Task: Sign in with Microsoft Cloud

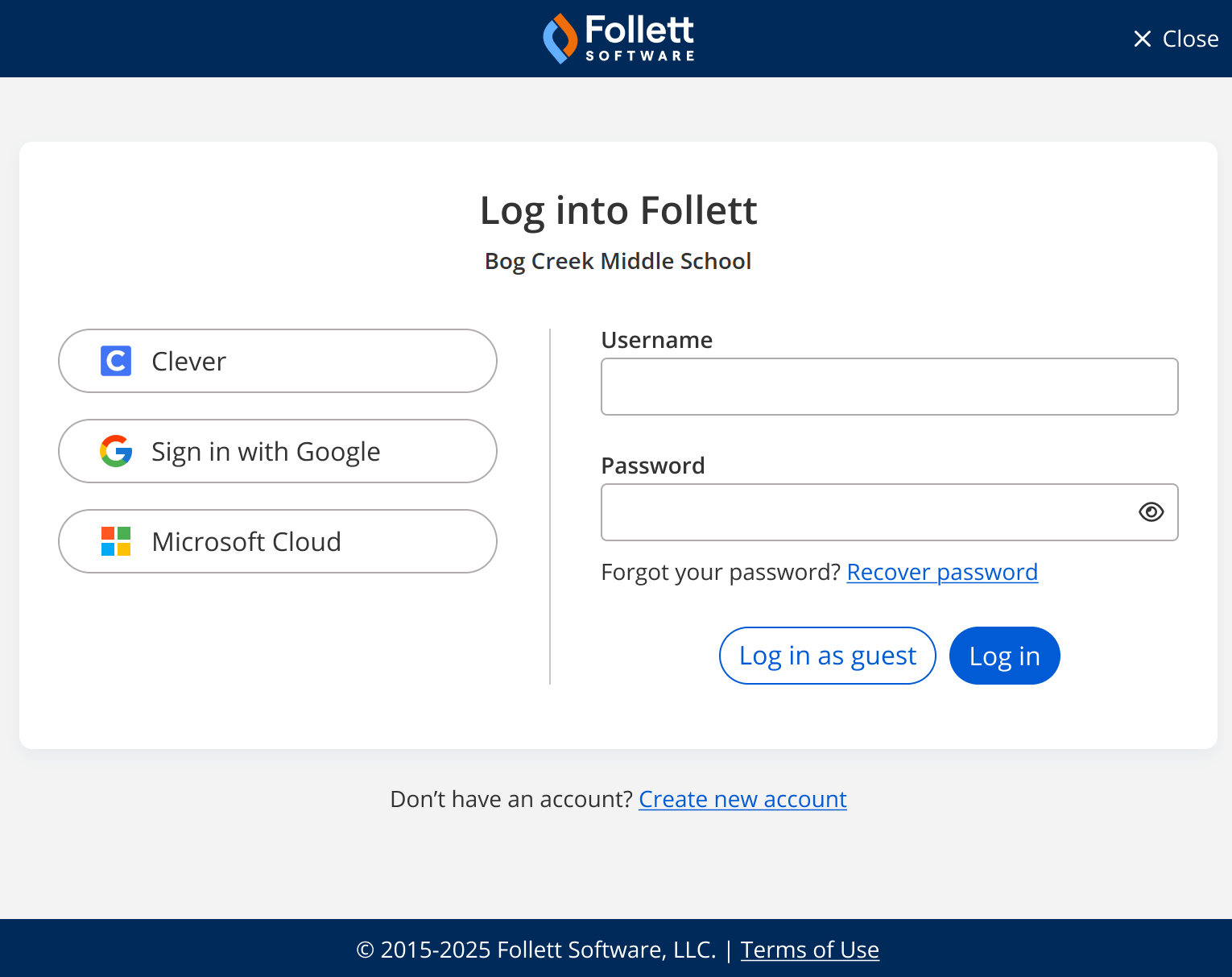Action: click(x=277, y=541)
